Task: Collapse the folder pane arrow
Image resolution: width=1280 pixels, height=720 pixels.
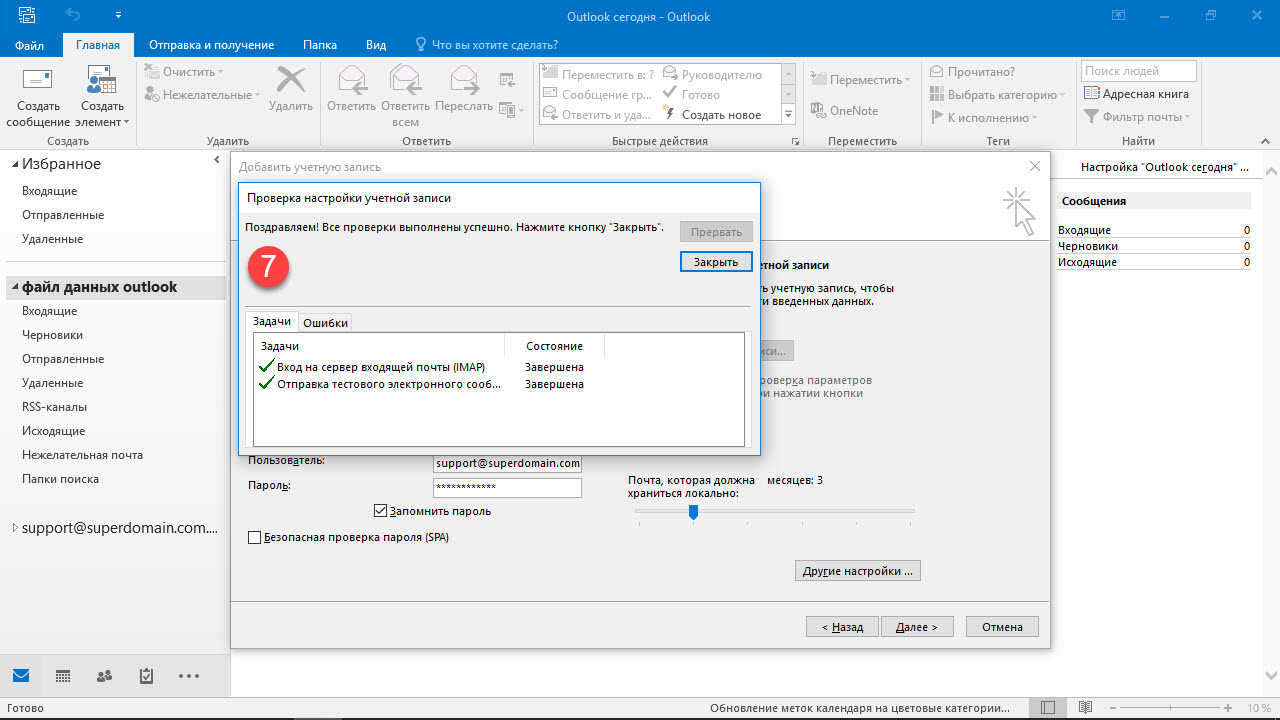Action: (x=217, y=160)
